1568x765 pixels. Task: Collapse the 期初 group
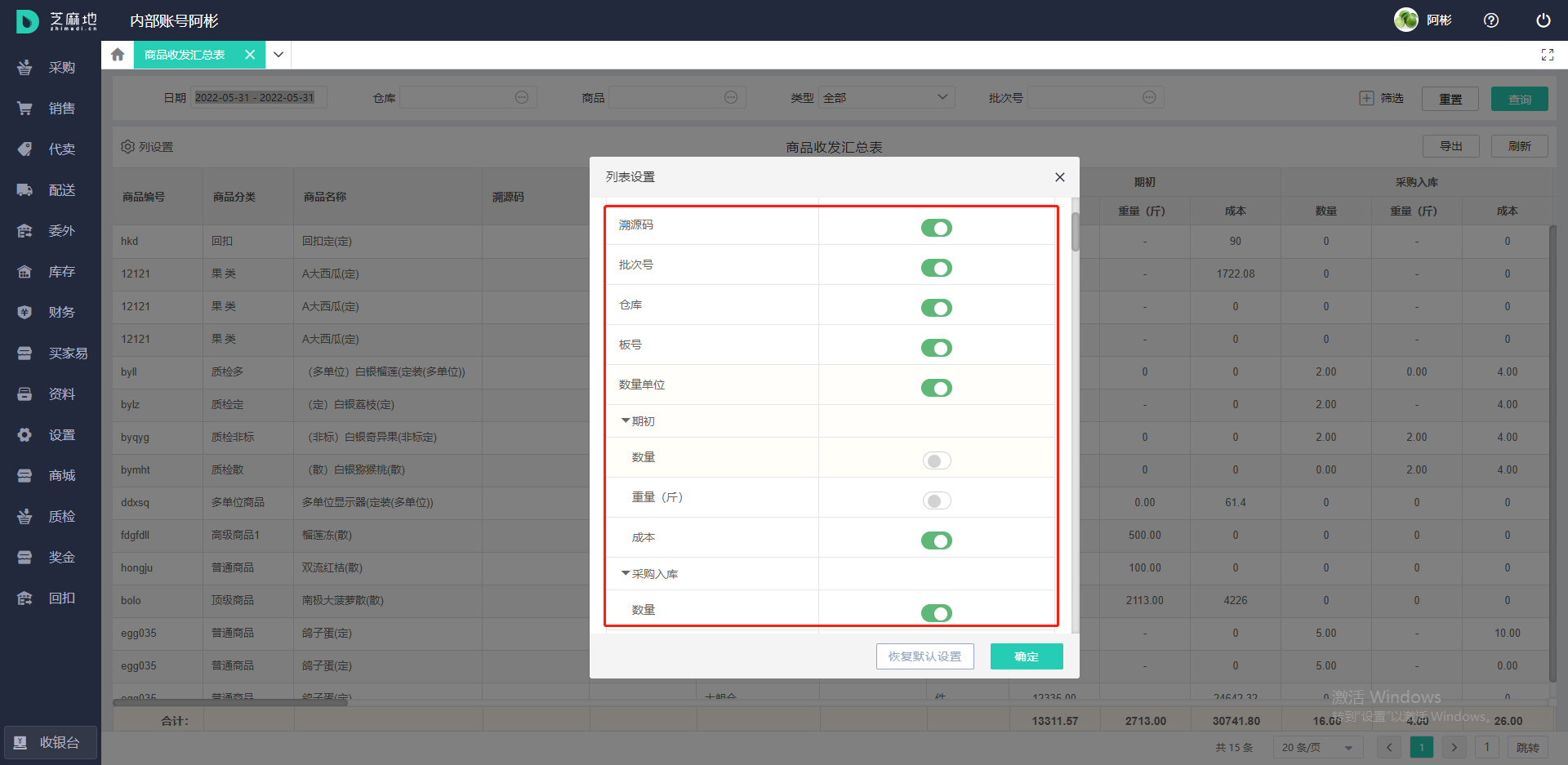point(626,421)
